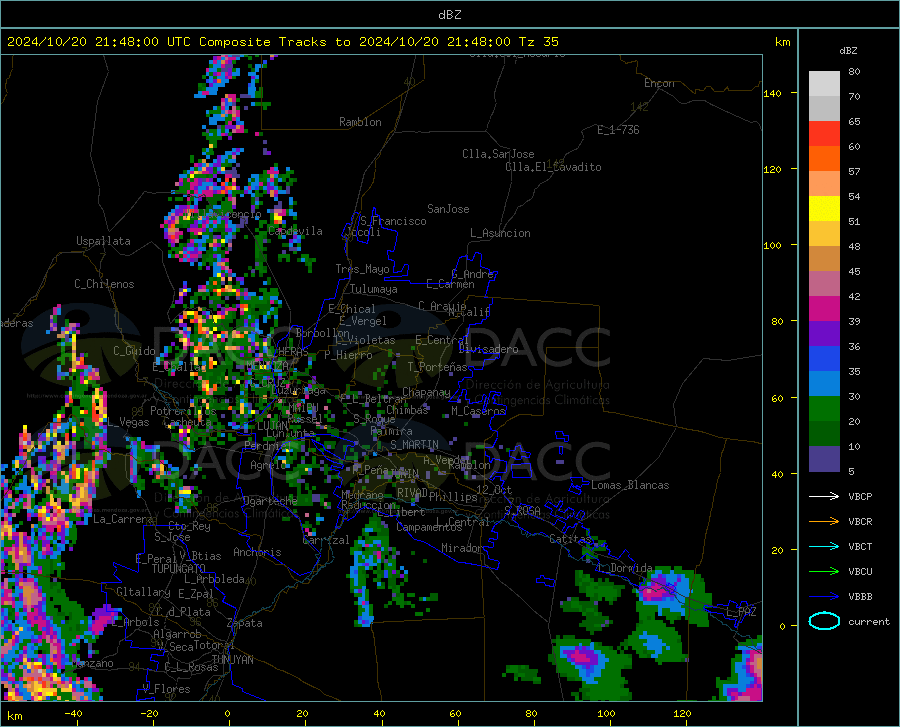900x727 pixels.
Task: Click the 'Clla.SanJose' map label
Action: pos(498,154)
